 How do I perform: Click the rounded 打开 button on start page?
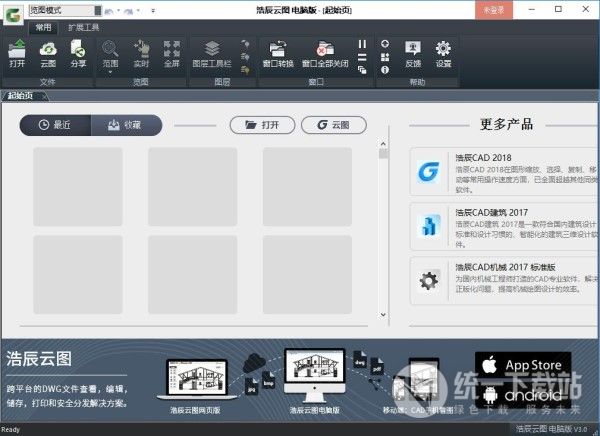pyautogui.click(x=262, y=125)
